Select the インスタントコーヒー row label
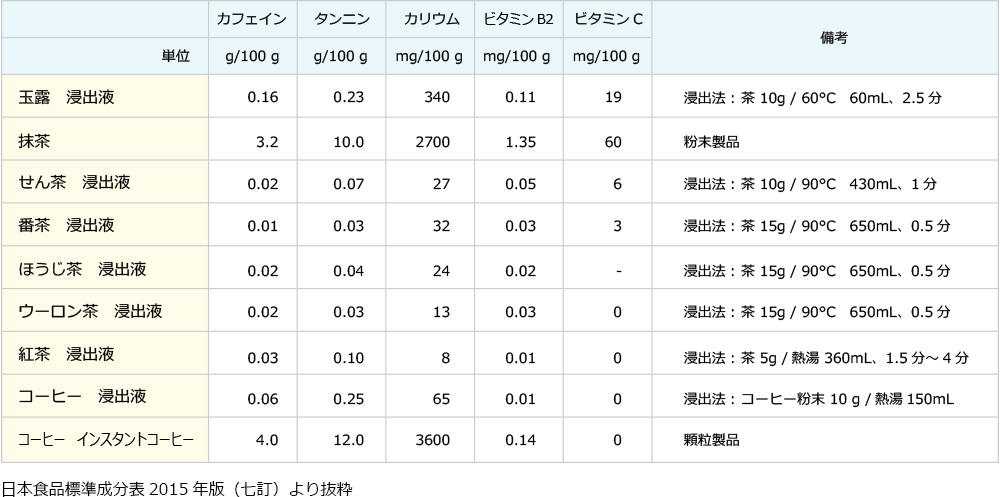Screen dimensions: 1000x497 coord(105,440)
